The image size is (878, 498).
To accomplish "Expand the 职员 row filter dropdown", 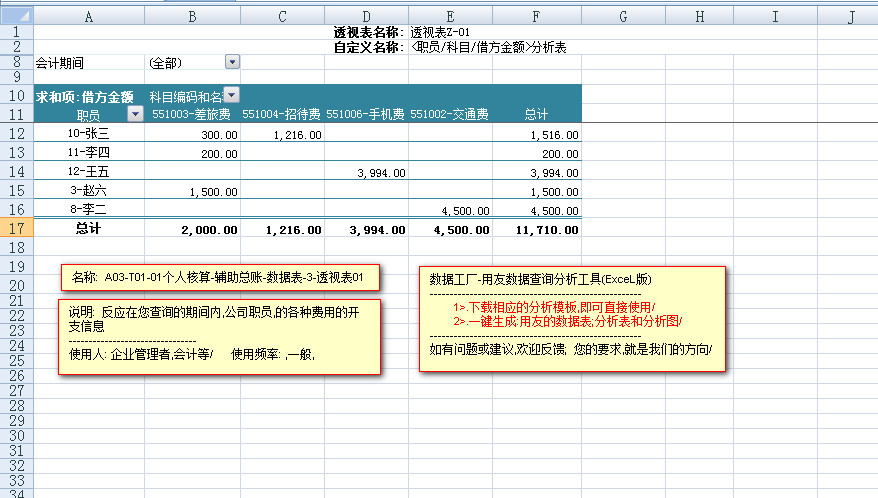I will tap(136, 114).
